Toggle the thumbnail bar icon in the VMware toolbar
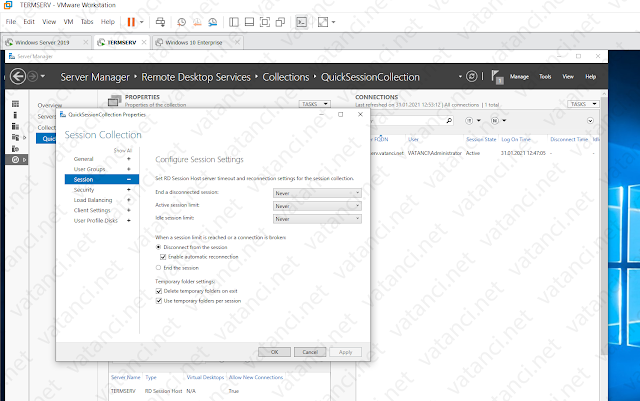Screen dimensions: 640x401 [x=249, y=22]
